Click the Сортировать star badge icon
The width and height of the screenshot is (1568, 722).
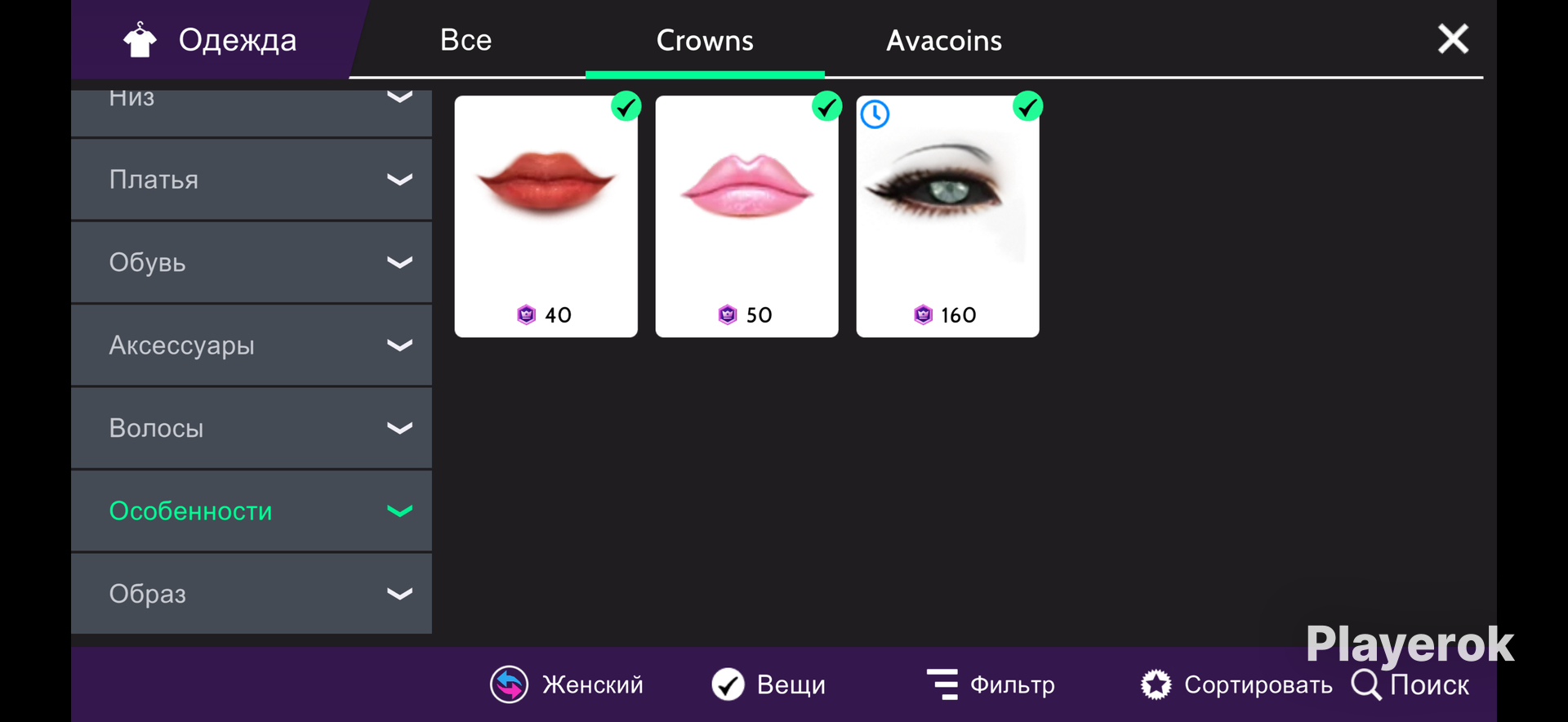pos(1156,684)
